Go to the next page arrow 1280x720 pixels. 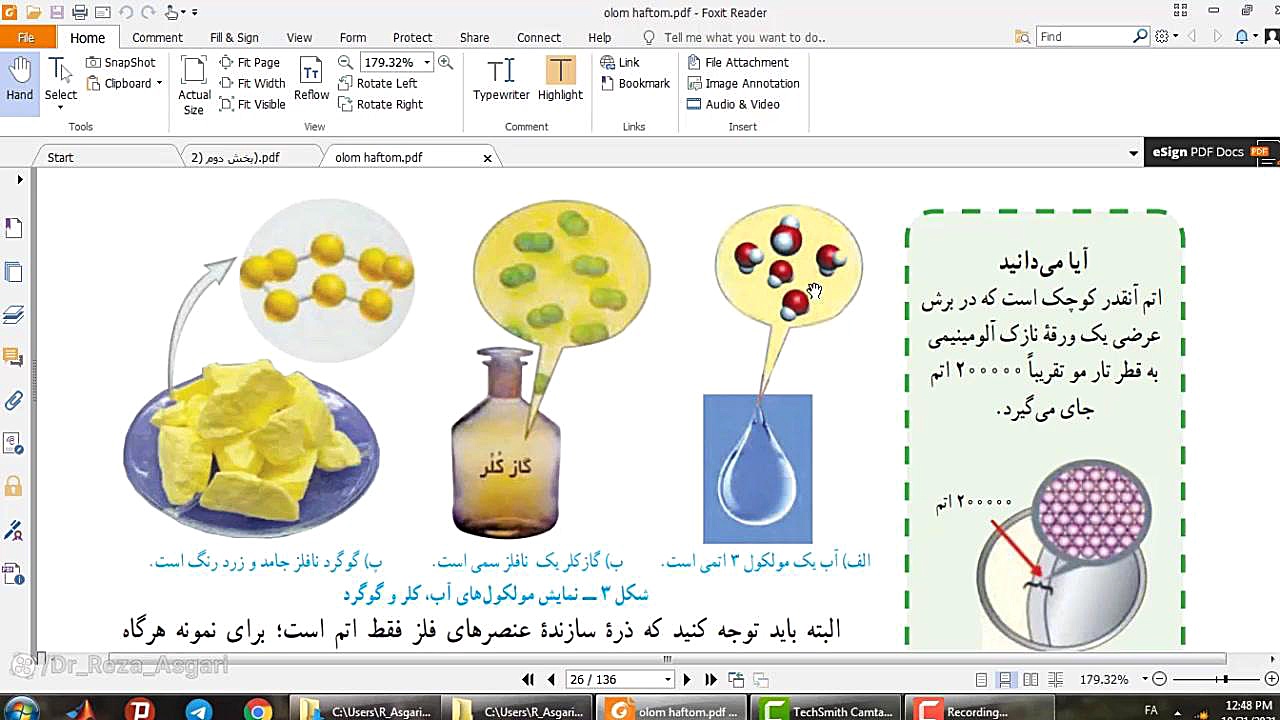tap(686, 680)
